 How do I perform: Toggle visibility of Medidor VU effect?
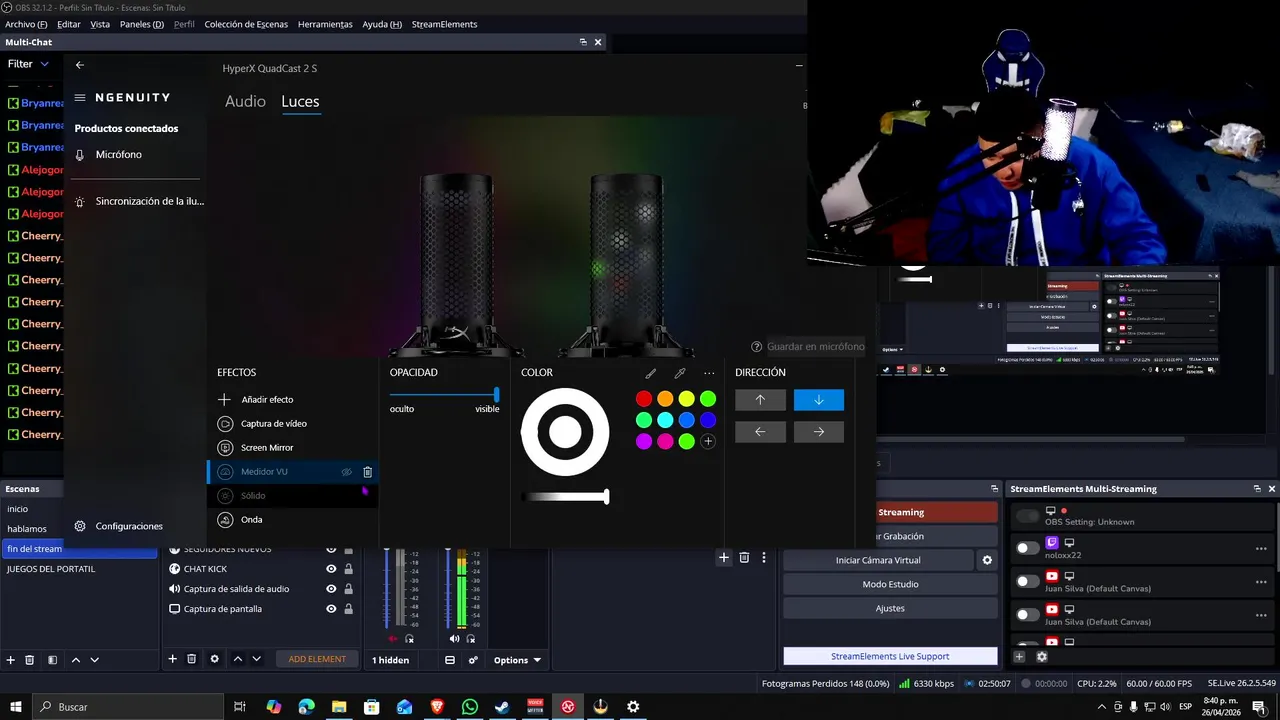click(347, 472)
